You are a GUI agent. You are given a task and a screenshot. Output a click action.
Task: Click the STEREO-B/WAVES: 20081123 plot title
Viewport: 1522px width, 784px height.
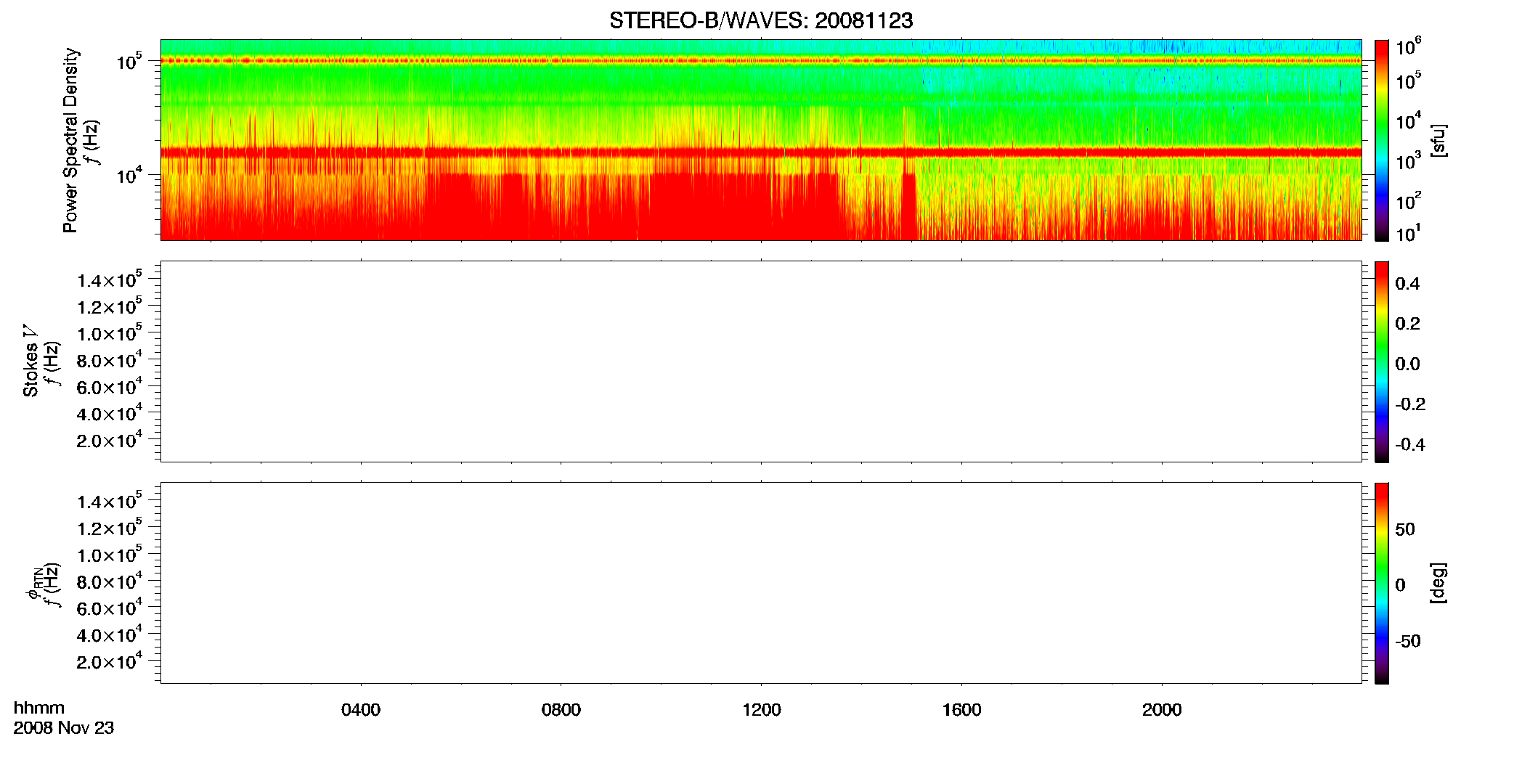click(761, 20)
